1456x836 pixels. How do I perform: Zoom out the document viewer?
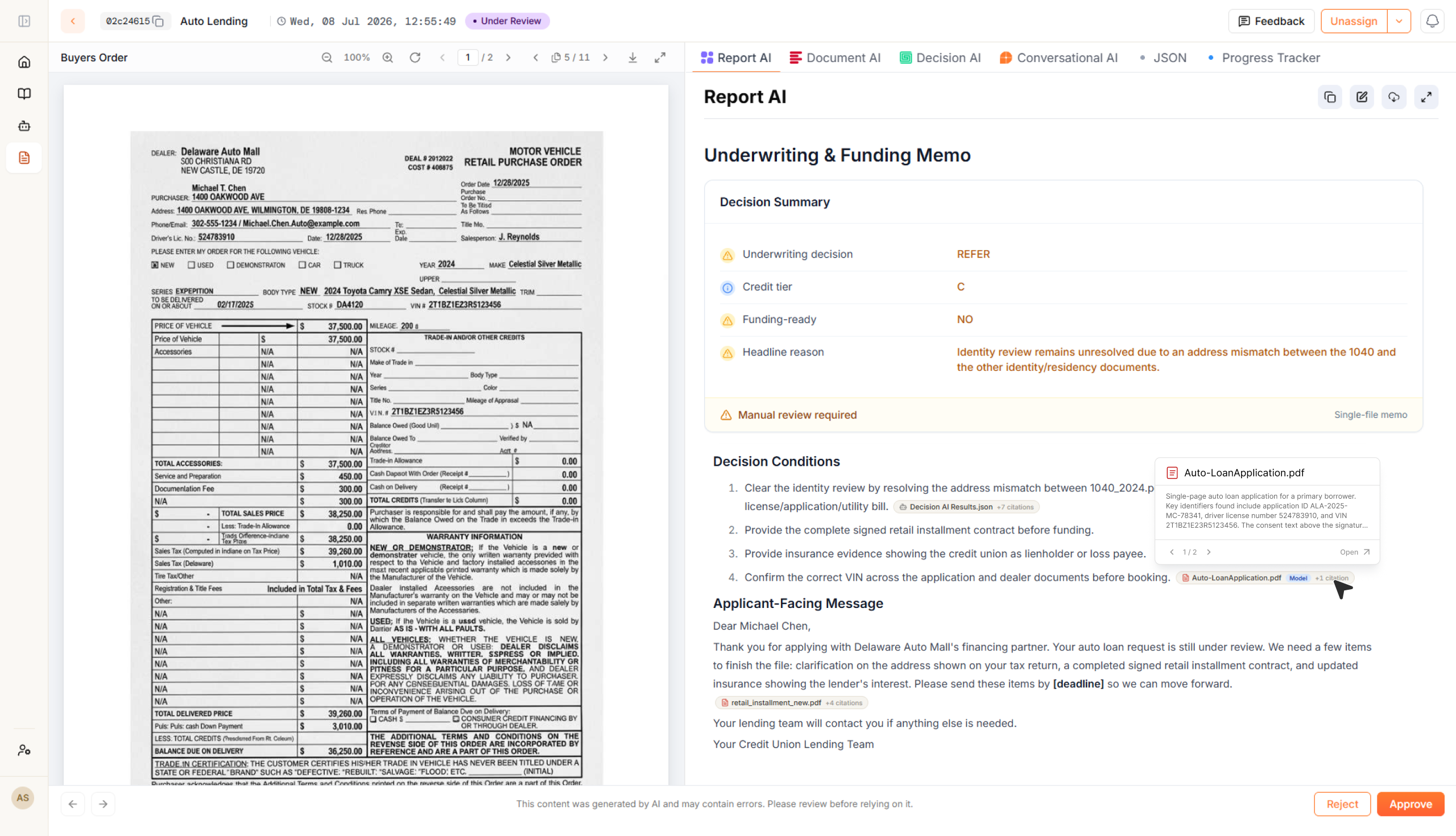(x=326, y=57)
